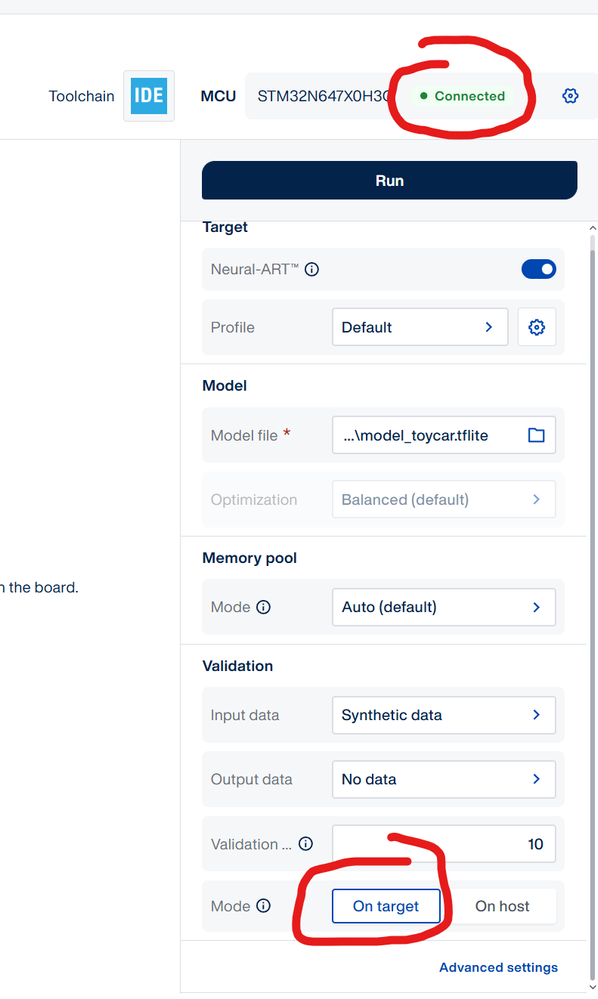Open the Profile Default dropdown

point(420,327)
